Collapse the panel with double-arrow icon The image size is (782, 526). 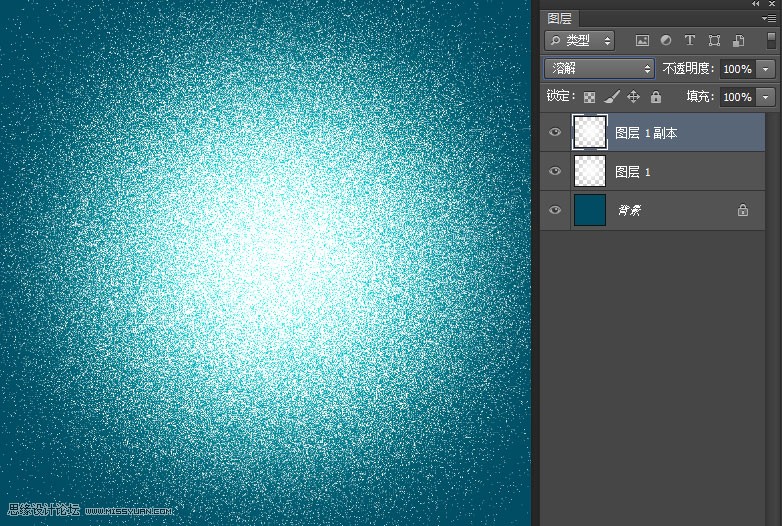[756, 3]
